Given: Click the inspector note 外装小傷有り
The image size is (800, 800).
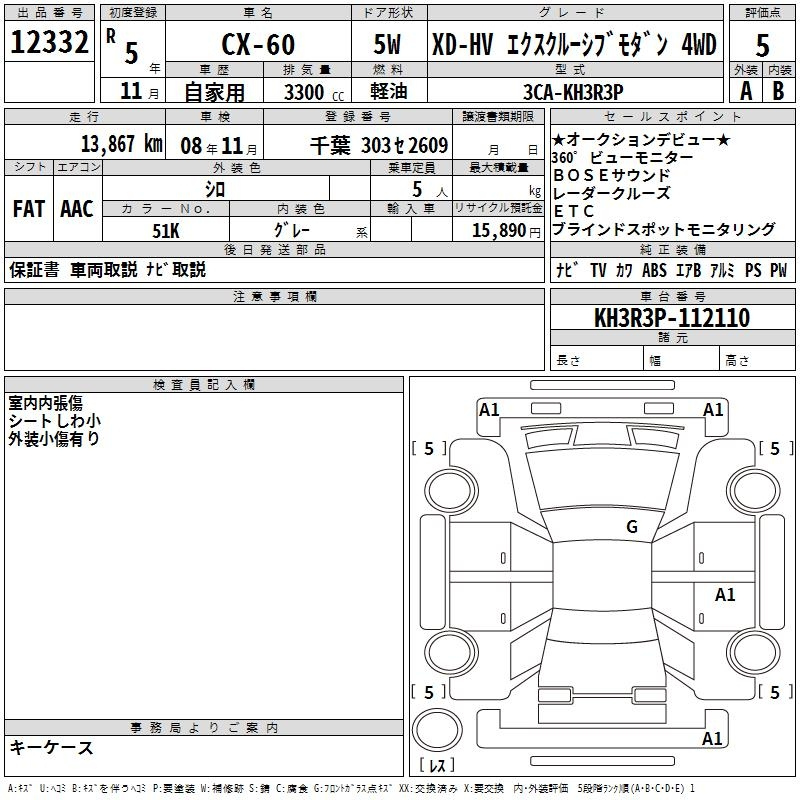Looking at the screenshot, I should [x=54, y=439].
